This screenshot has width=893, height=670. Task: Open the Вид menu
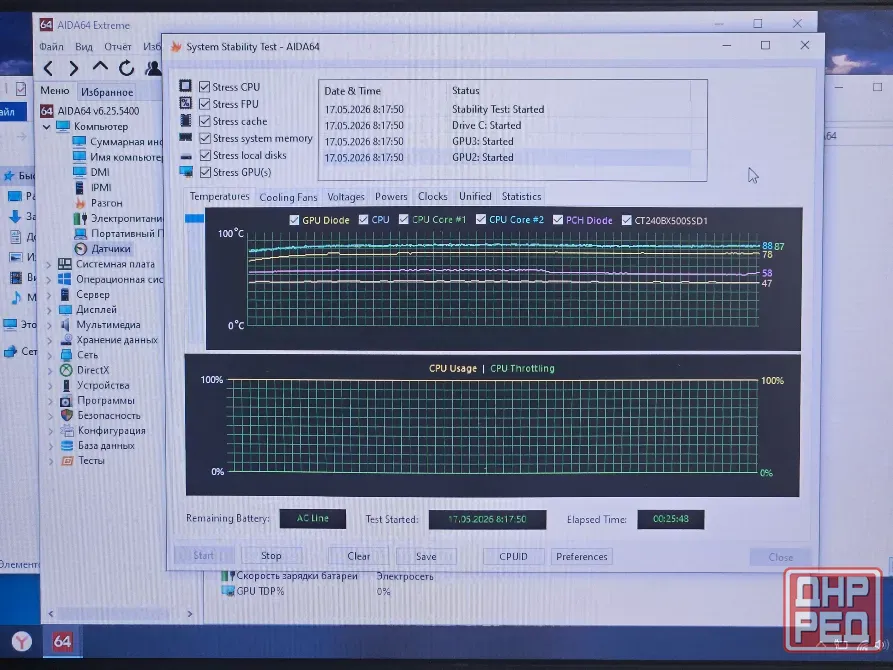(84, 47)
